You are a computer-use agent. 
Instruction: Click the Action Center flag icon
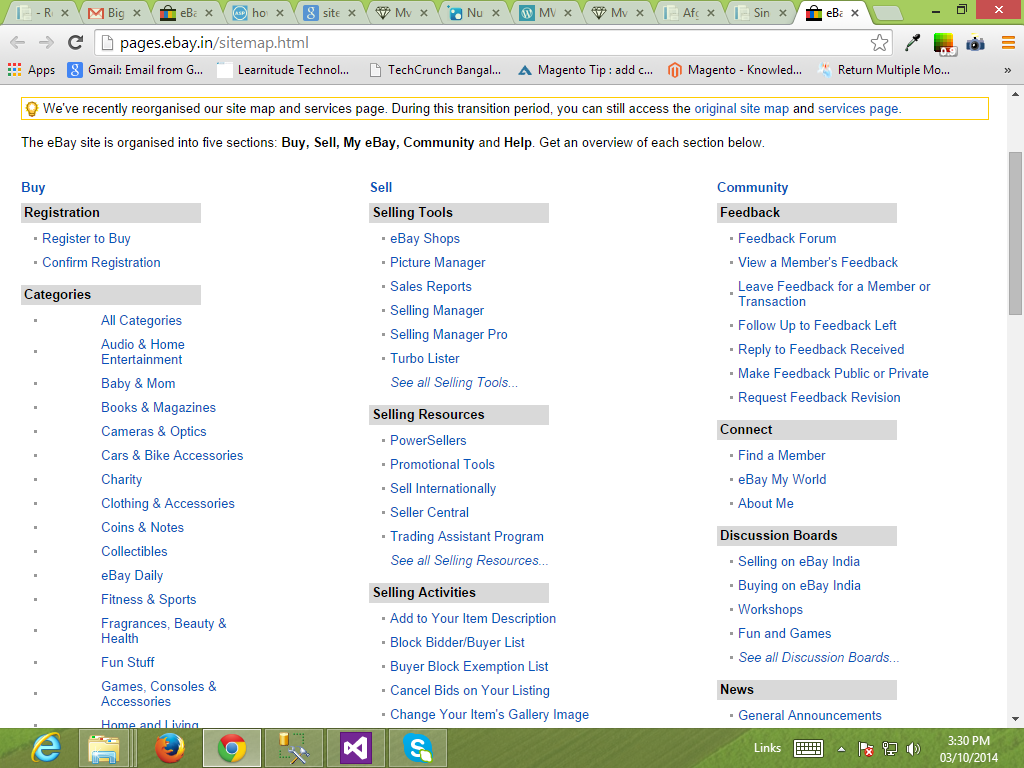point(865,748)
